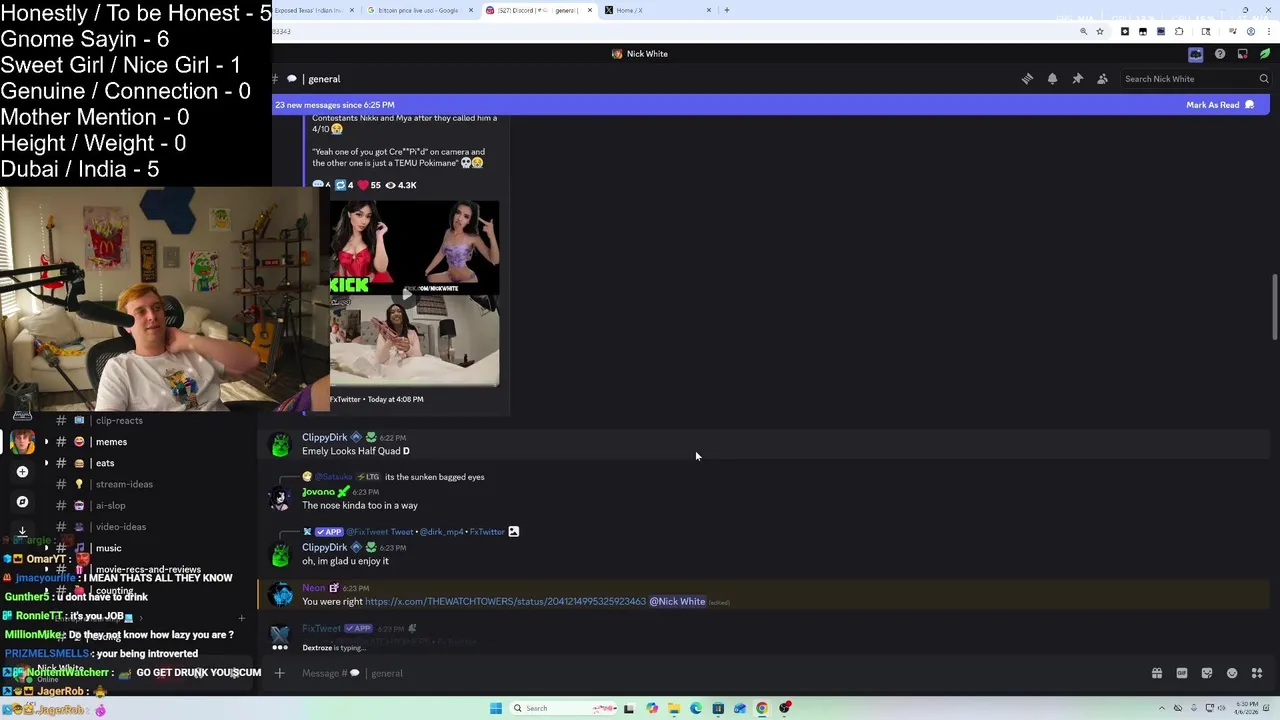Add a server plus icon in sidebar
Image resolution: width=1280 pixels, height=720 pixels.
(22, 472)
